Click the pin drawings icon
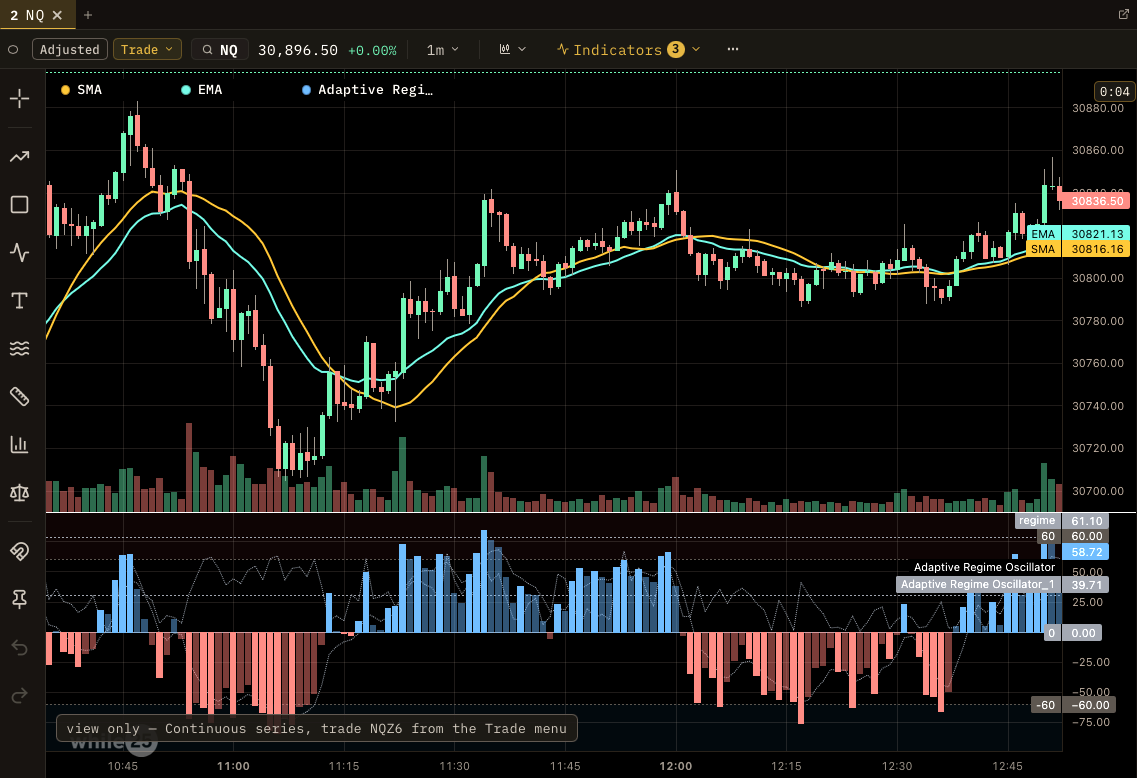The width and height of the screenshot is (1137, 778). pyautogui.click(x=20, y=599)
